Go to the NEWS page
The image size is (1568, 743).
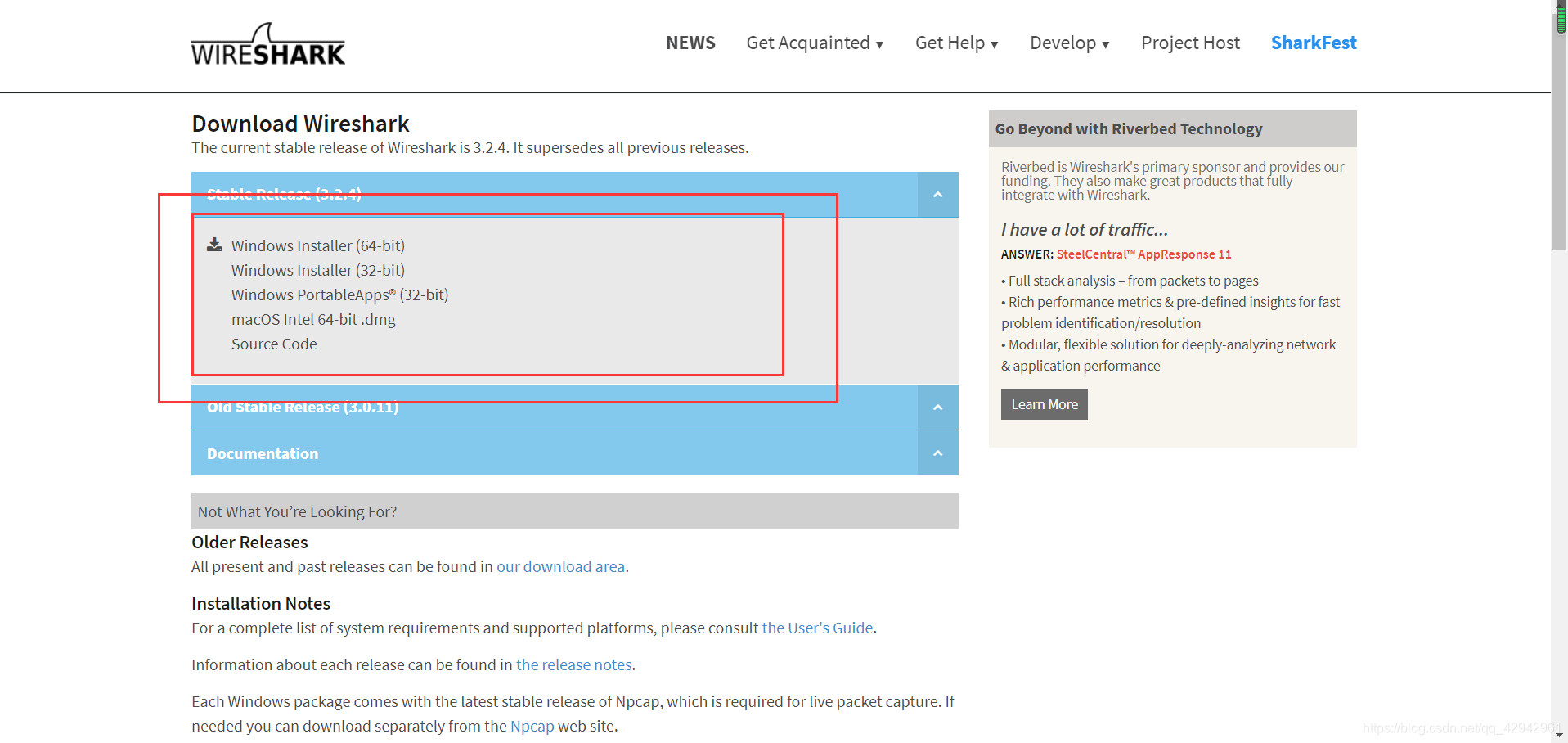[690, 43]
